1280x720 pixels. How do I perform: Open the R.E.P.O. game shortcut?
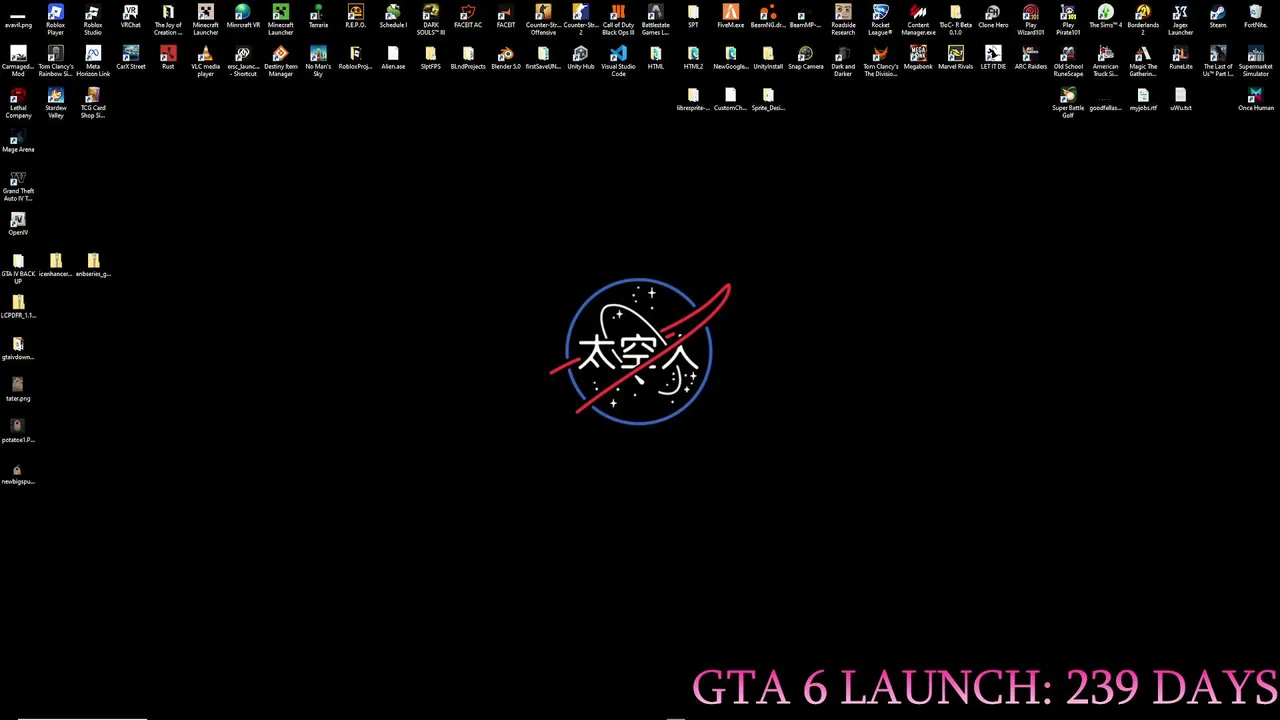(x=355, y=17)
